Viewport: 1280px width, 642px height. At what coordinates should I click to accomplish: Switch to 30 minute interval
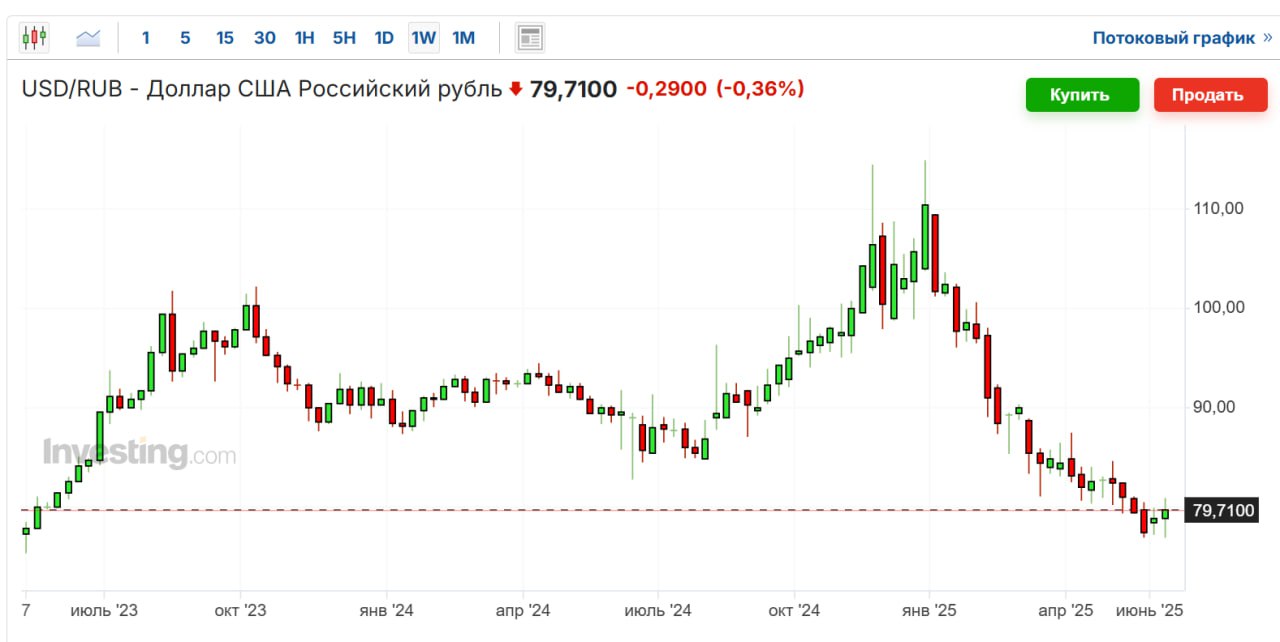coord(264,38)
